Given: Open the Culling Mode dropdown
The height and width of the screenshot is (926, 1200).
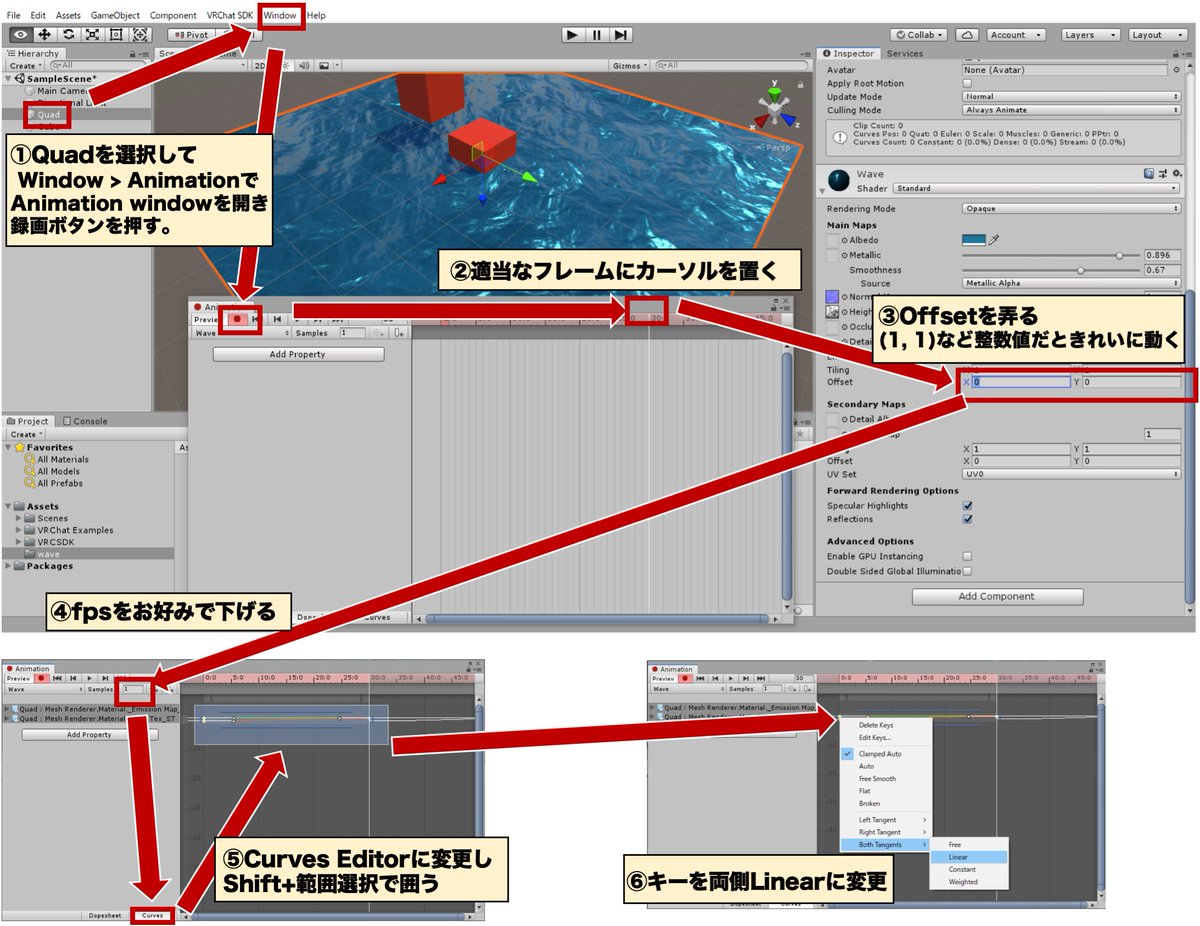Looking at the screenshot, I should tap(1072, 110).
